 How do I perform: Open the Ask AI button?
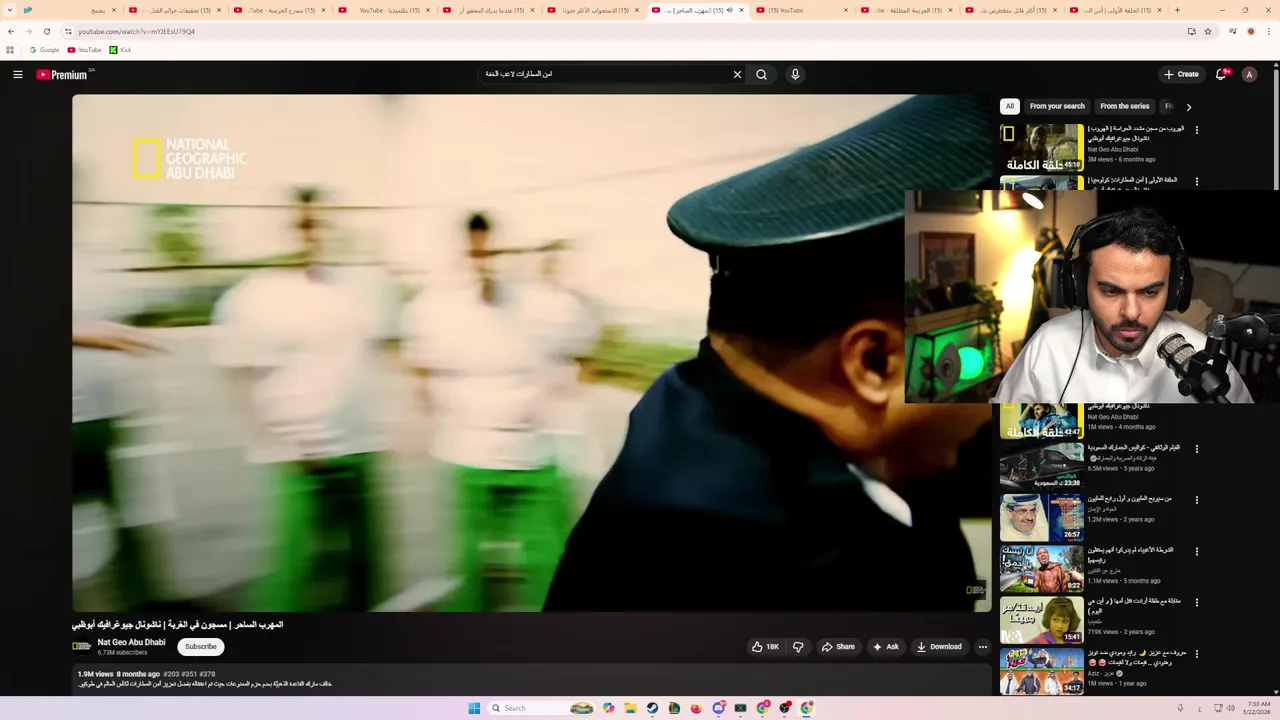pos(886,647)
